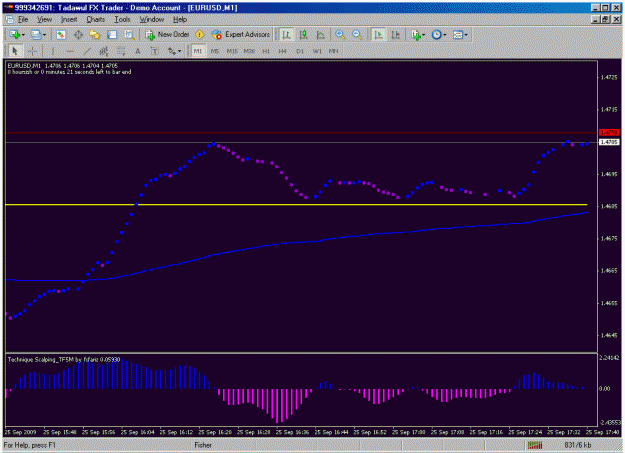Expand the Periods clock dropdown arrow
625x453 pixels.
click(445, 35)
